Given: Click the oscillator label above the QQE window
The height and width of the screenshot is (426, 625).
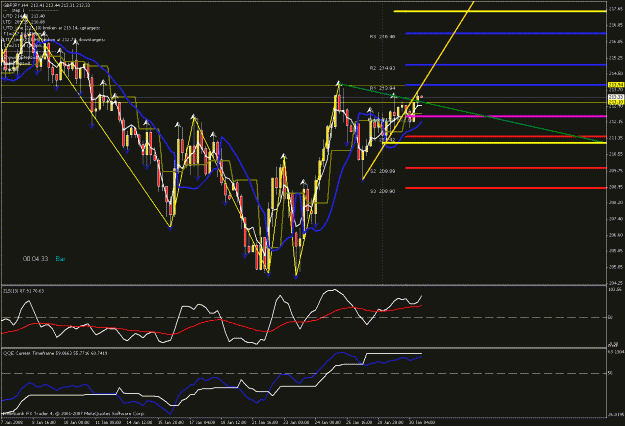Looking at the screenshot, I should tap(24, 291).
